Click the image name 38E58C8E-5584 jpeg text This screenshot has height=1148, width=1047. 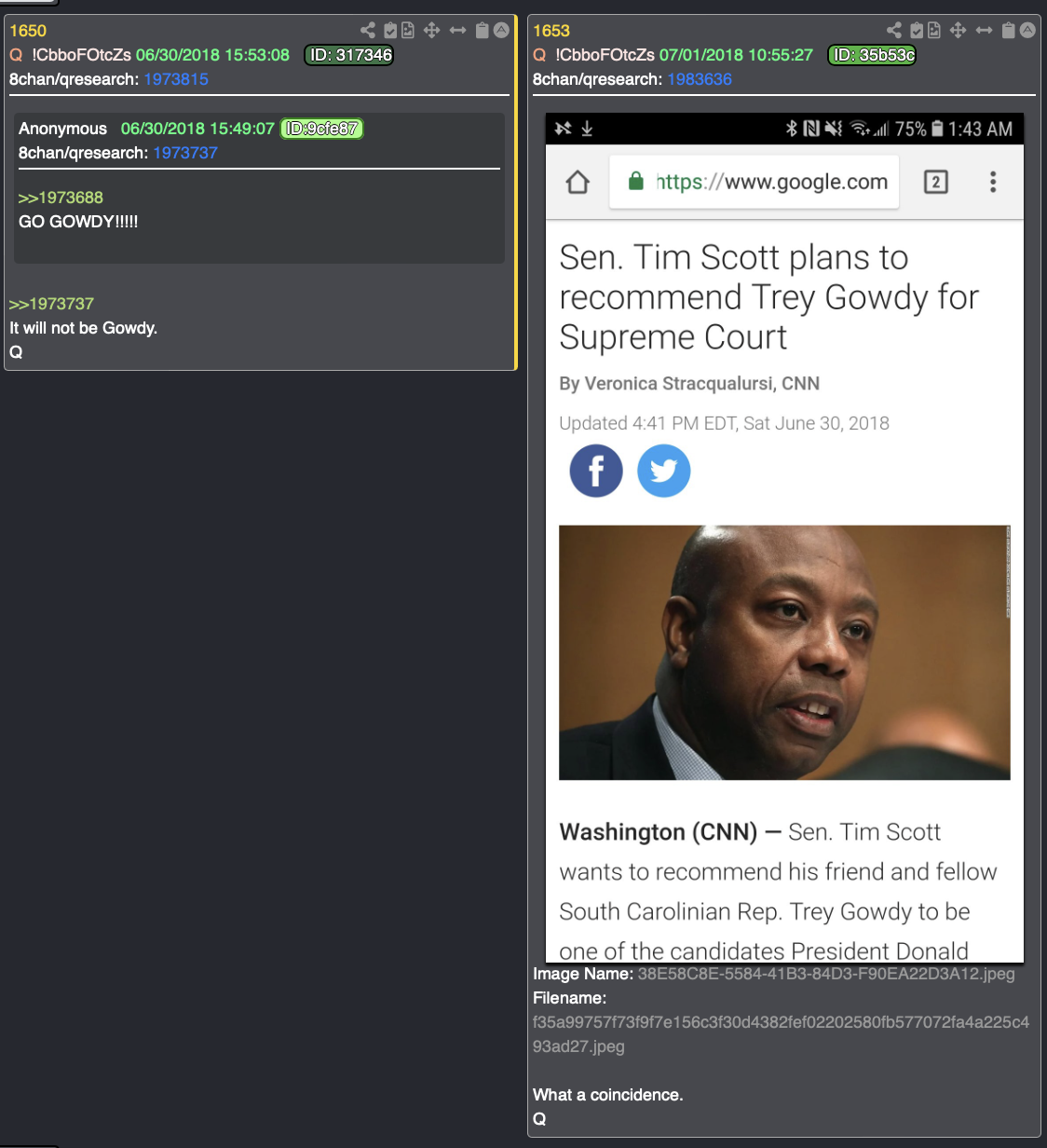[826, 974]
